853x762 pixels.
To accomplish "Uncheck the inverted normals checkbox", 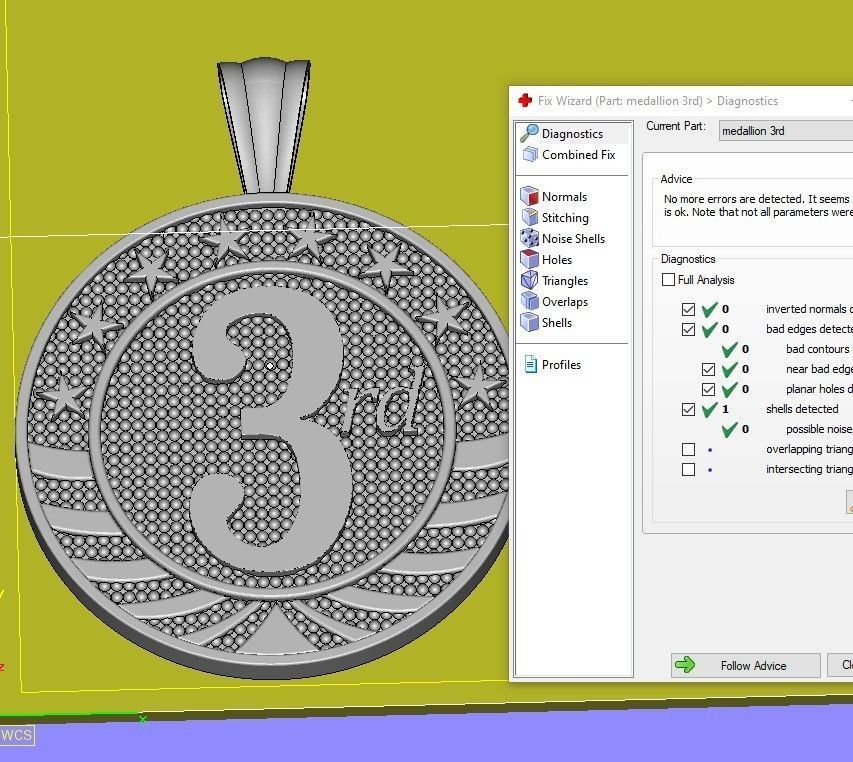I will tap(688, 309).
